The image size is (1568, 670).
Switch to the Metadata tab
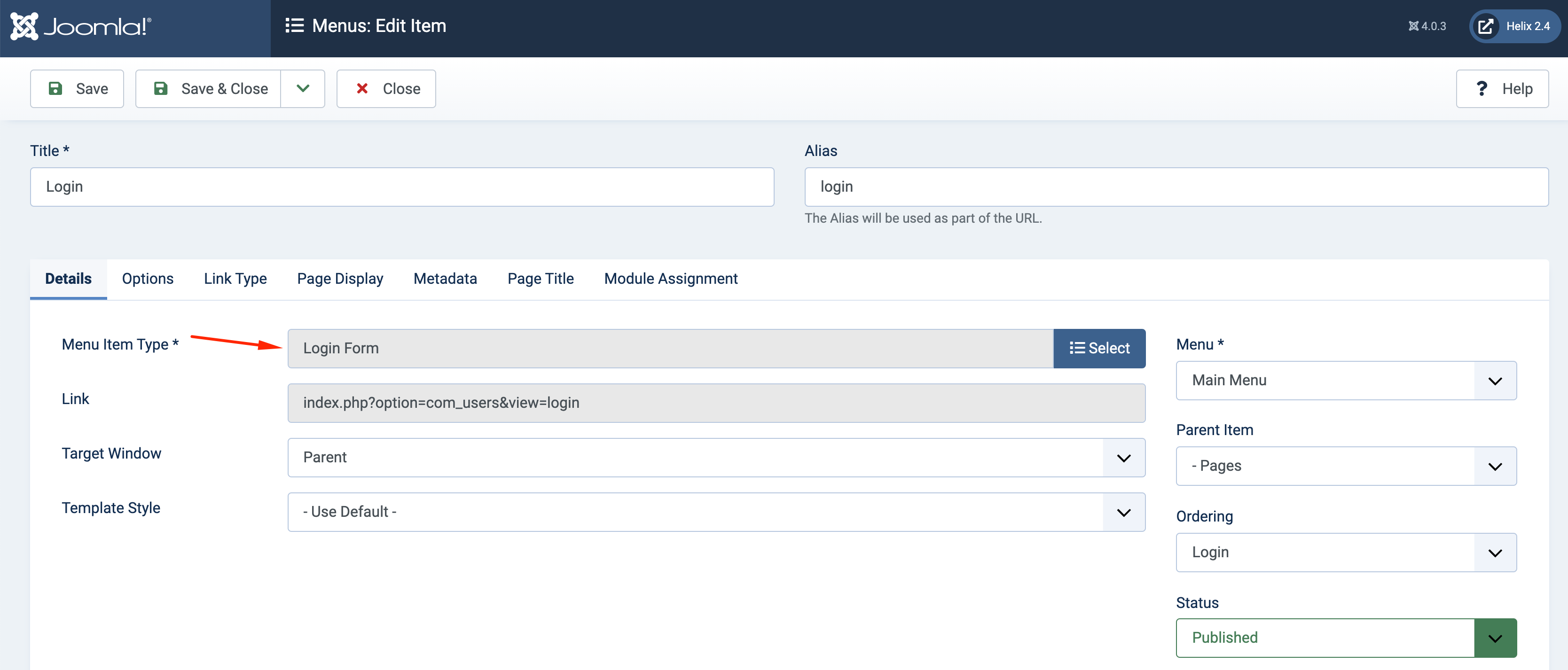445,278
